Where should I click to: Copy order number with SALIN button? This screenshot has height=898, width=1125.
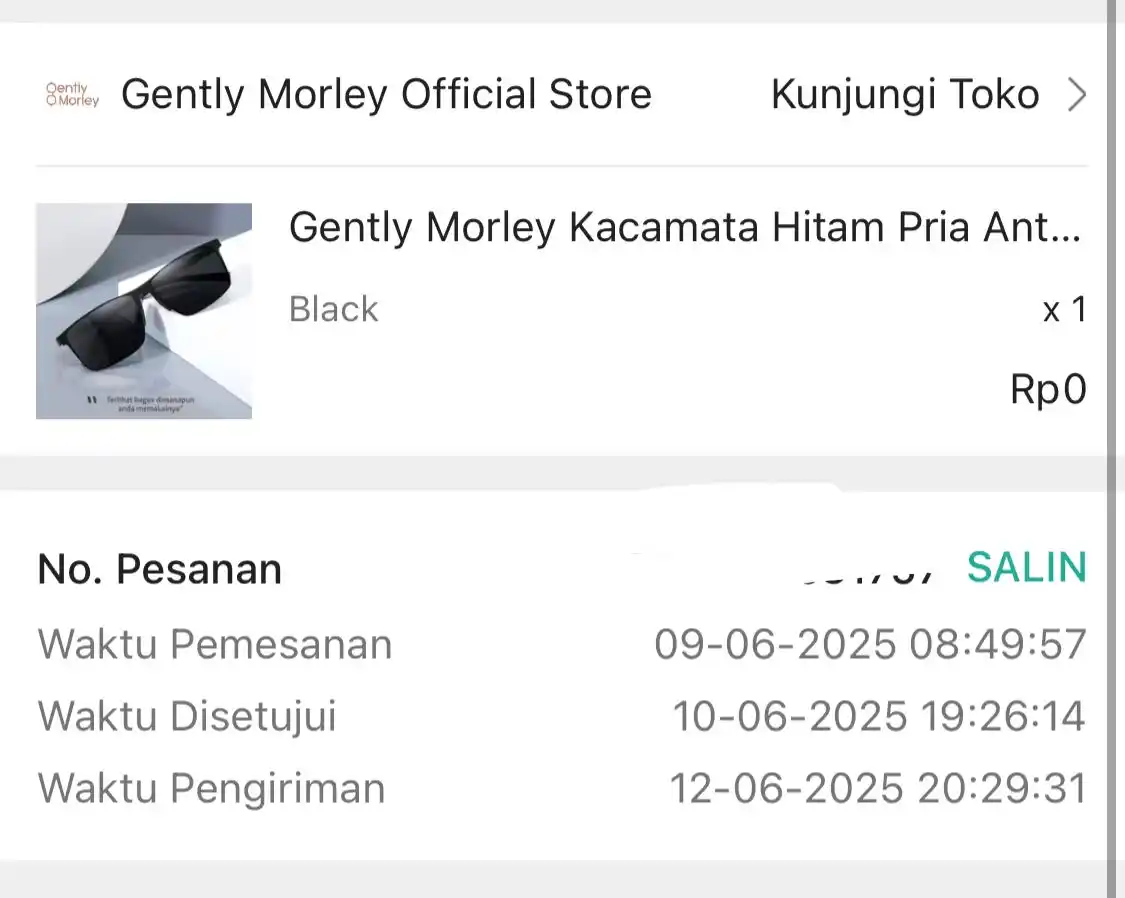(x=1027, y=567)
